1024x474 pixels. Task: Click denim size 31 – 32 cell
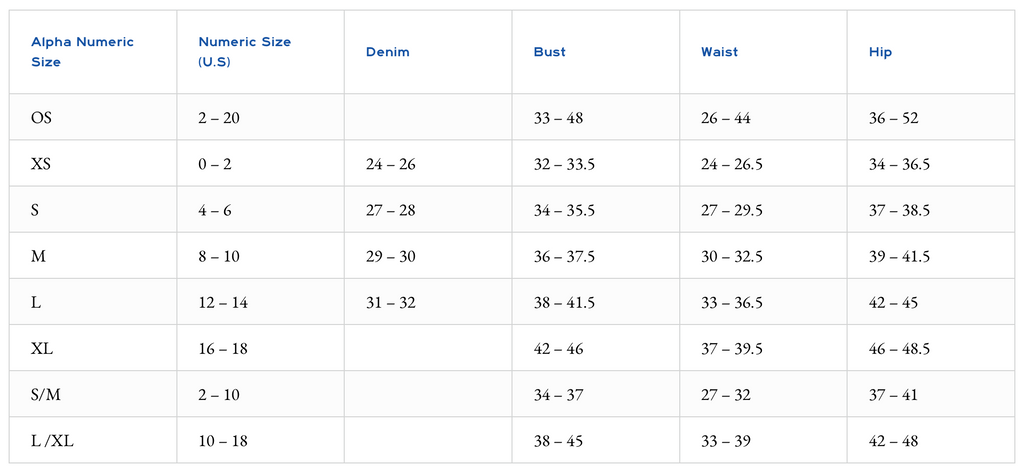coord(391,303)
